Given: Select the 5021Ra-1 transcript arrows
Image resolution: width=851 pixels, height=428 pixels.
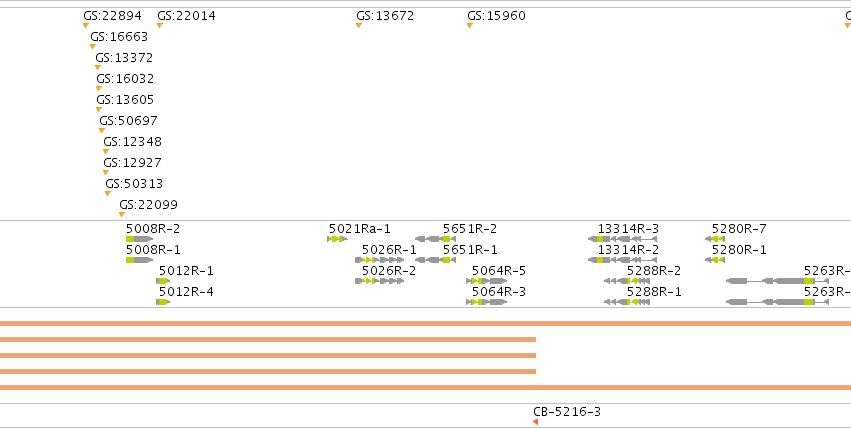Looking at the screenshot, I should [337, 239].
